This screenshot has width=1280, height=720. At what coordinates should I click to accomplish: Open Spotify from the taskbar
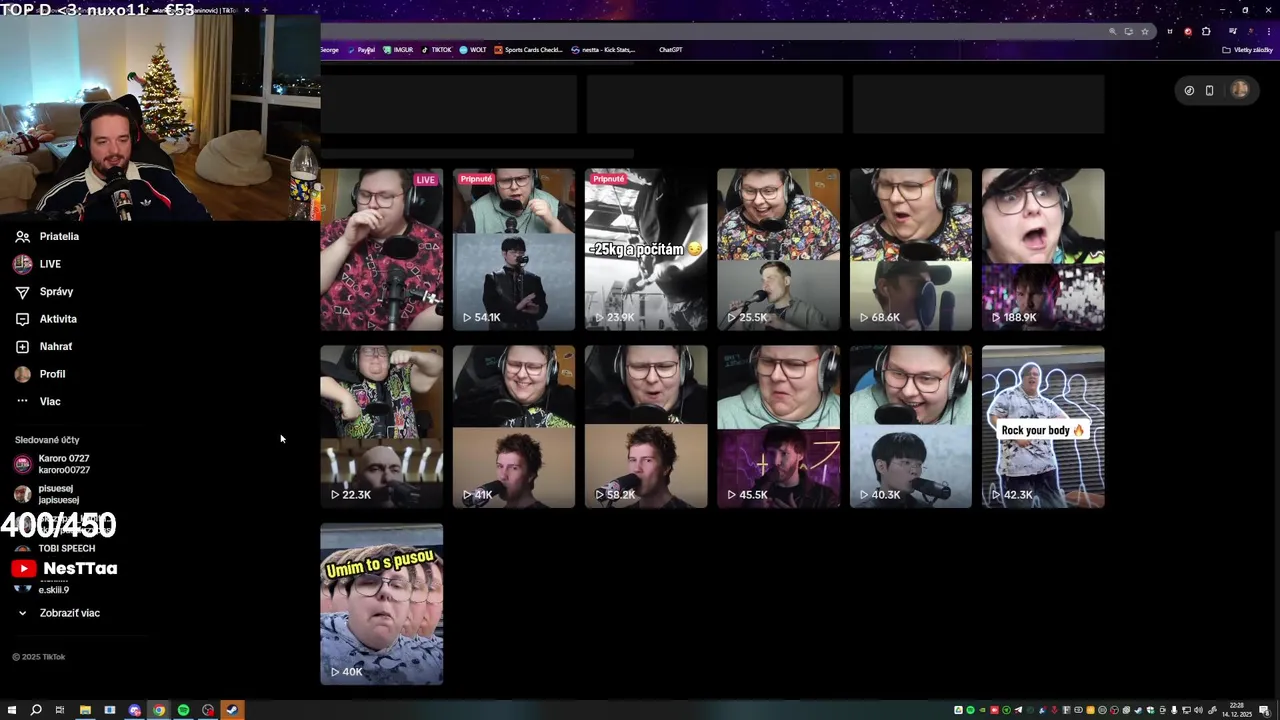[x=183, y=710]
